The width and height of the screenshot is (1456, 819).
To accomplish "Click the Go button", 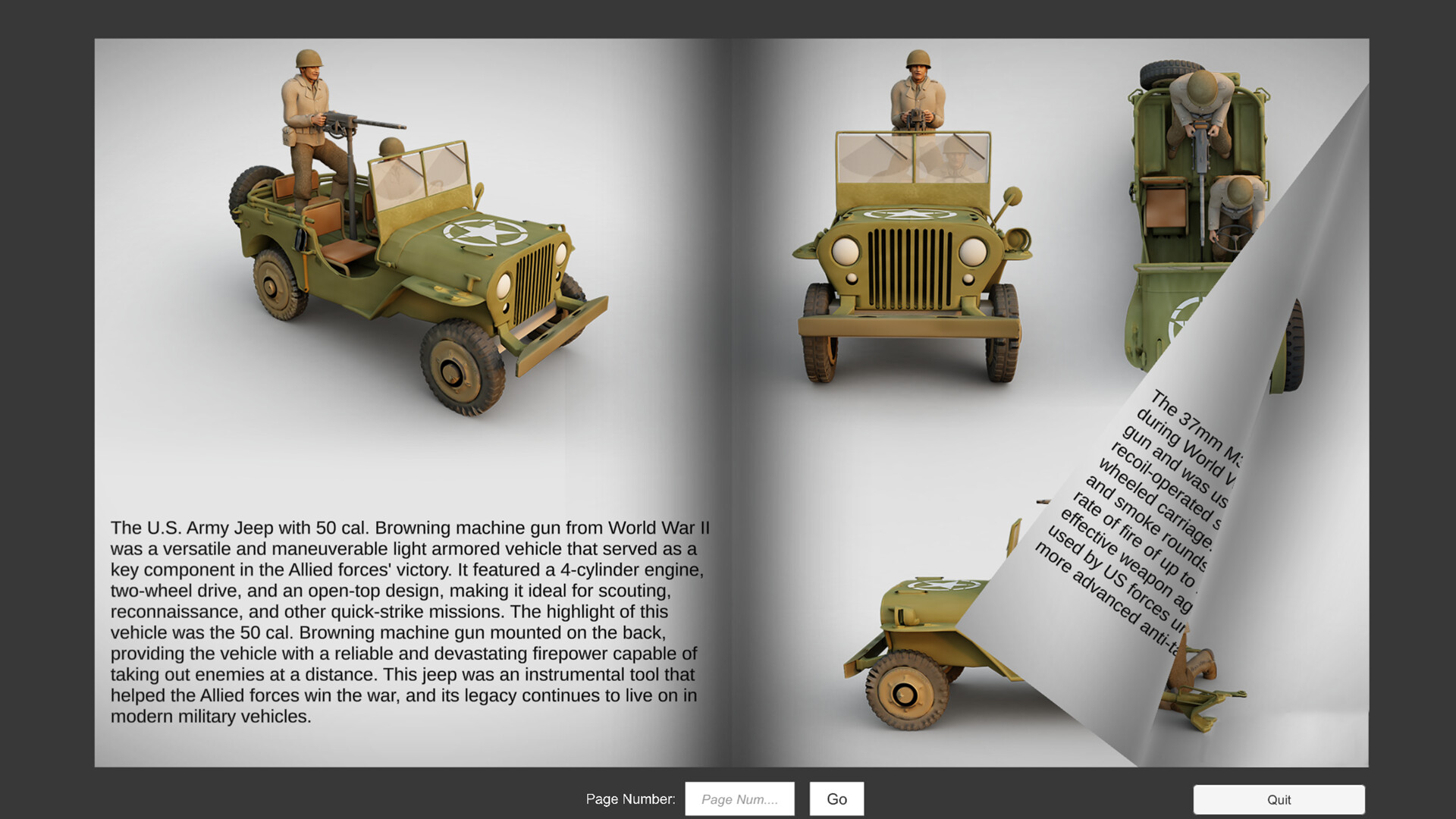I will pos(836,799).
